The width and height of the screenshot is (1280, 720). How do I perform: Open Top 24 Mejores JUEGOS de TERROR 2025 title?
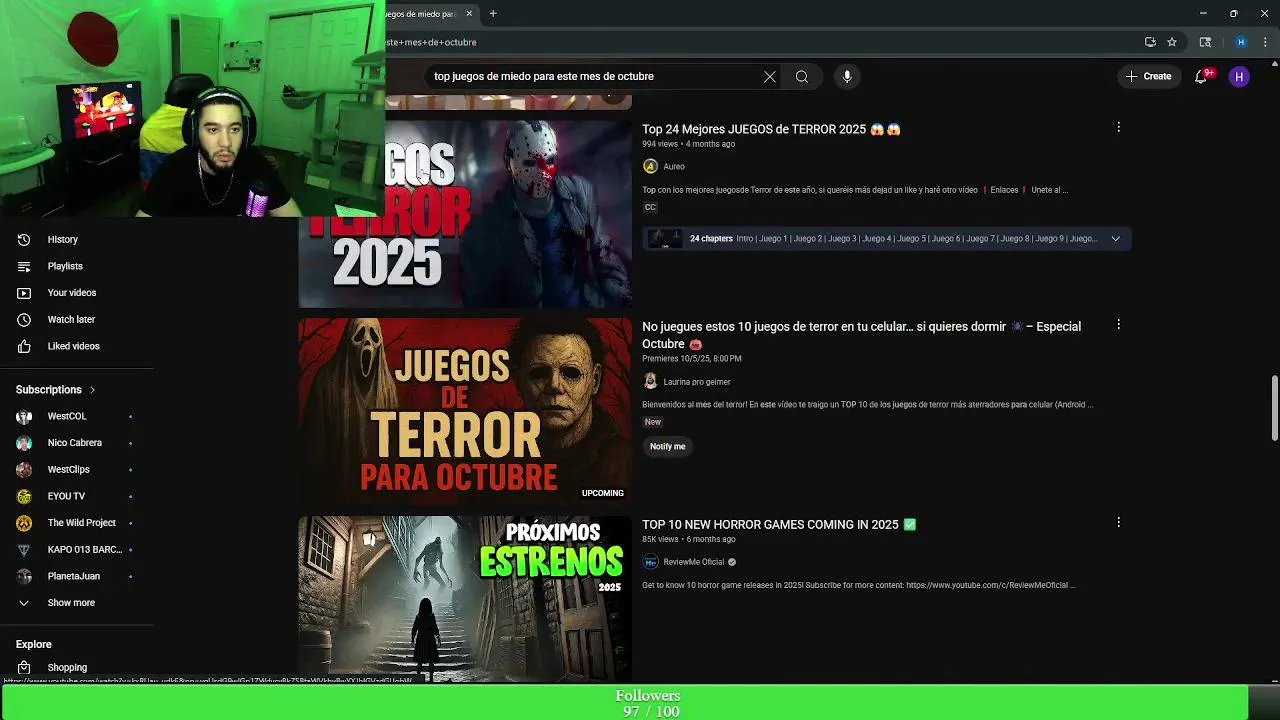[771, 129]
